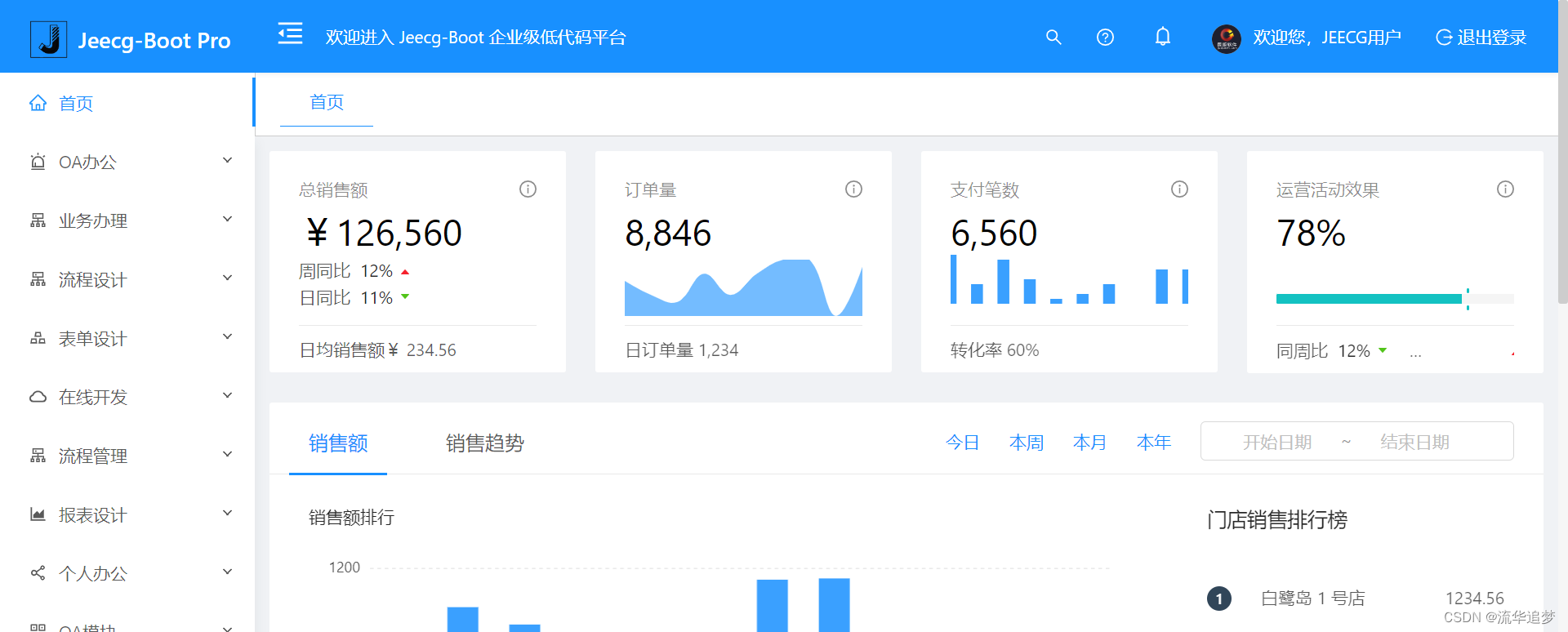Switch to the 首页 page tab
This screenshot has width=1568, height=632.
click(327, 102)
